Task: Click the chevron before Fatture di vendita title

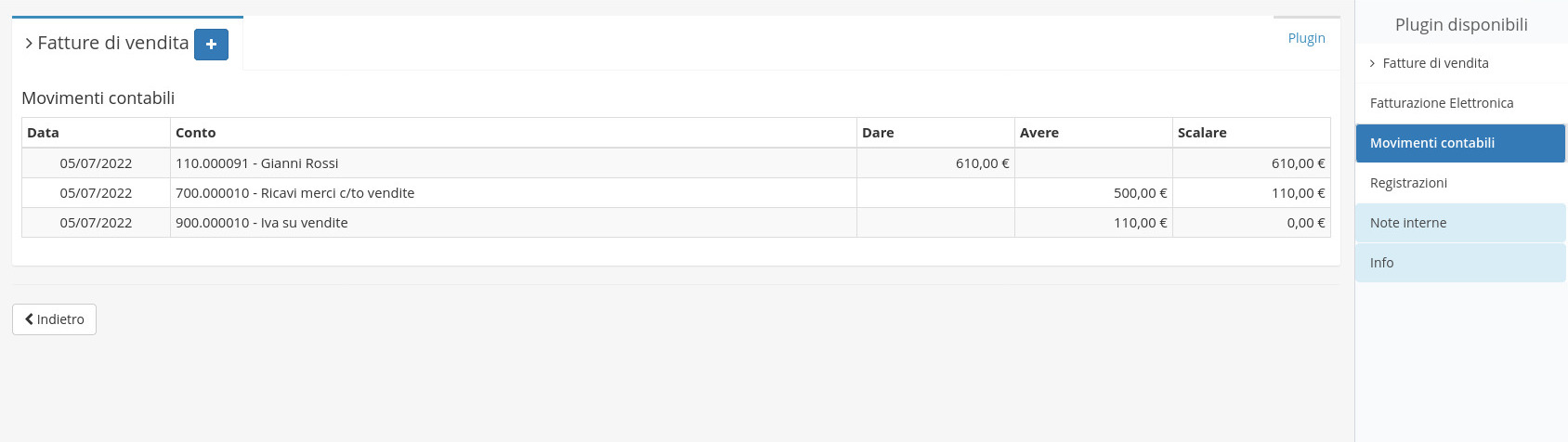Action: point(29,44)
